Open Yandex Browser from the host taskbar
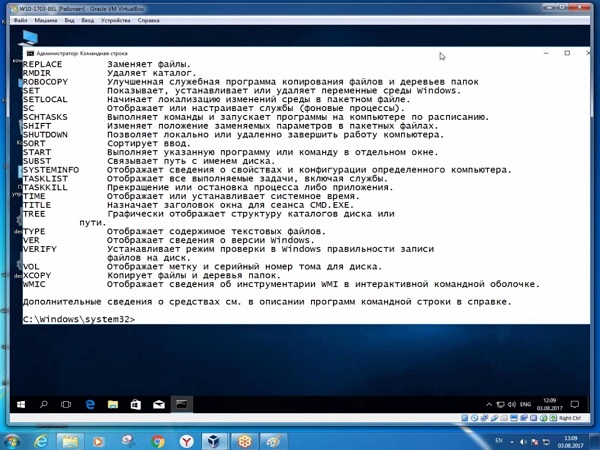Viewport: 600px width, 450px height. 187,440
